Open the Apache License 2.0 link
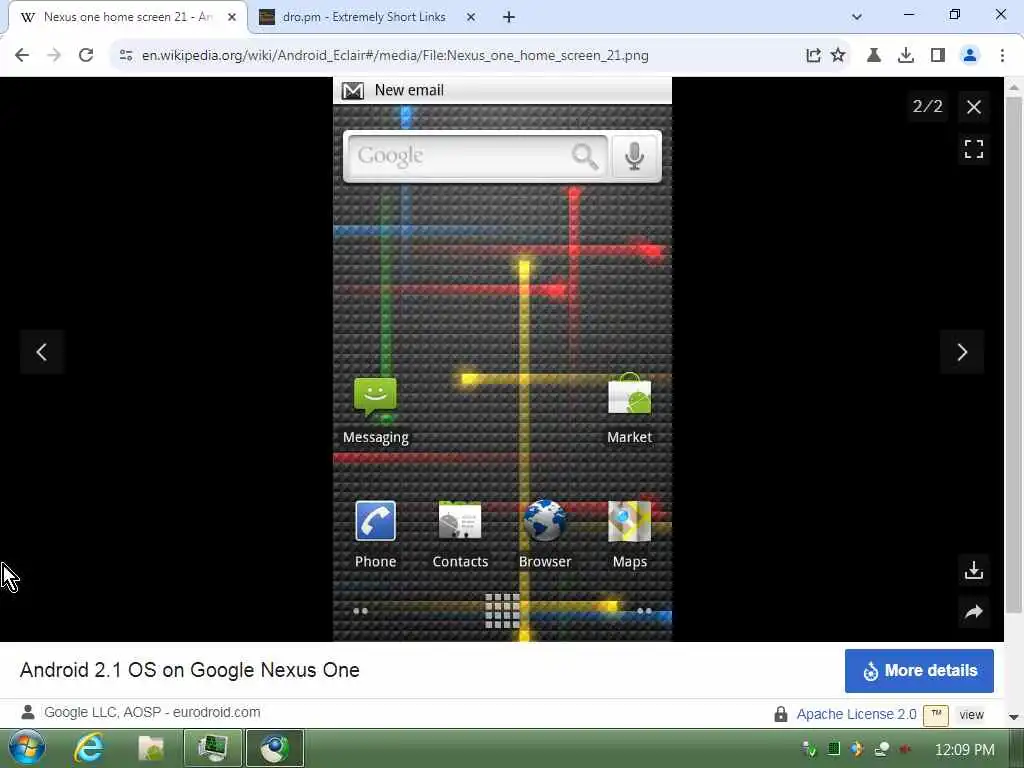The height and width of the screenshot is (768, 1024). coord(856,714)
